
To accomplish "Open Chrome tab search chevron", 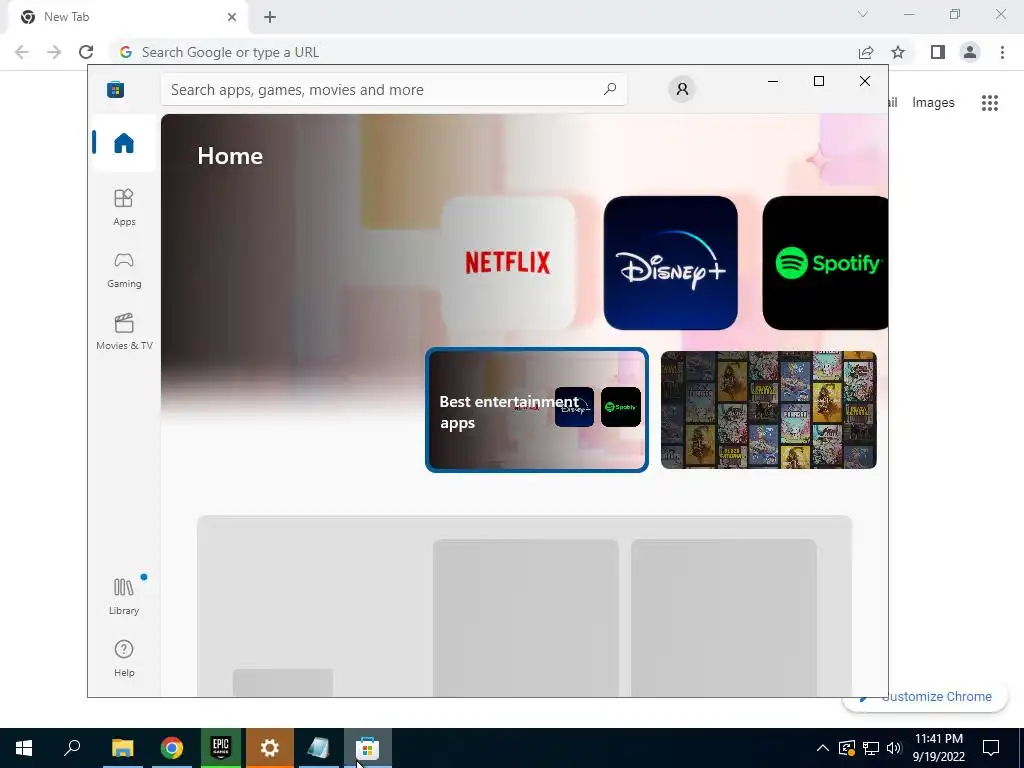I will [x=863, y=14].
